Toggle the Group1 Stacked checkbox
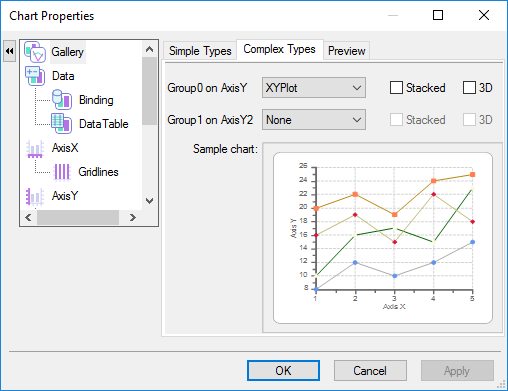Viewport: 508px width, 391px height. 396,120
